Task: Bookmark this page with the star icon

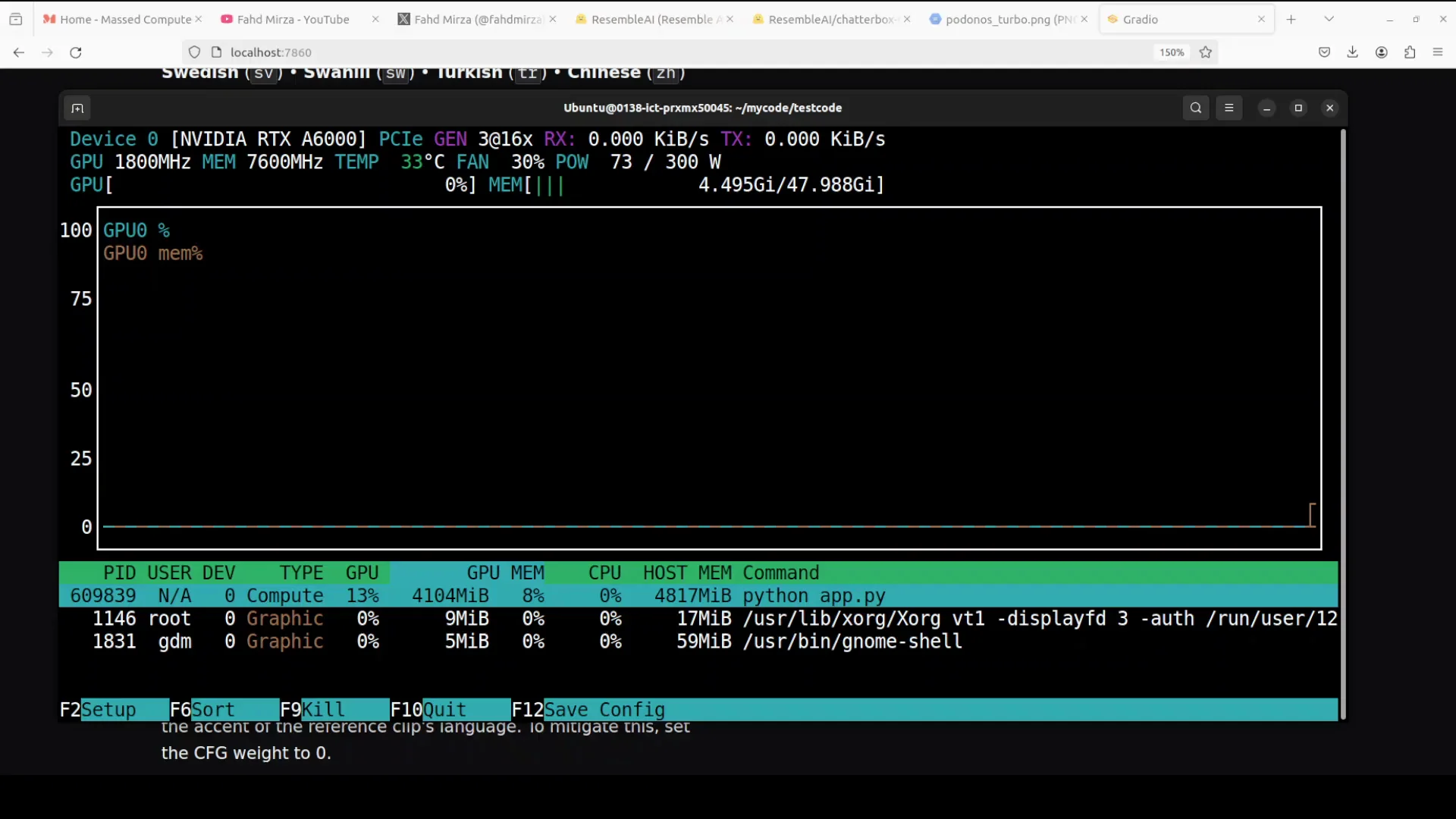Action: coord(1206,52)
